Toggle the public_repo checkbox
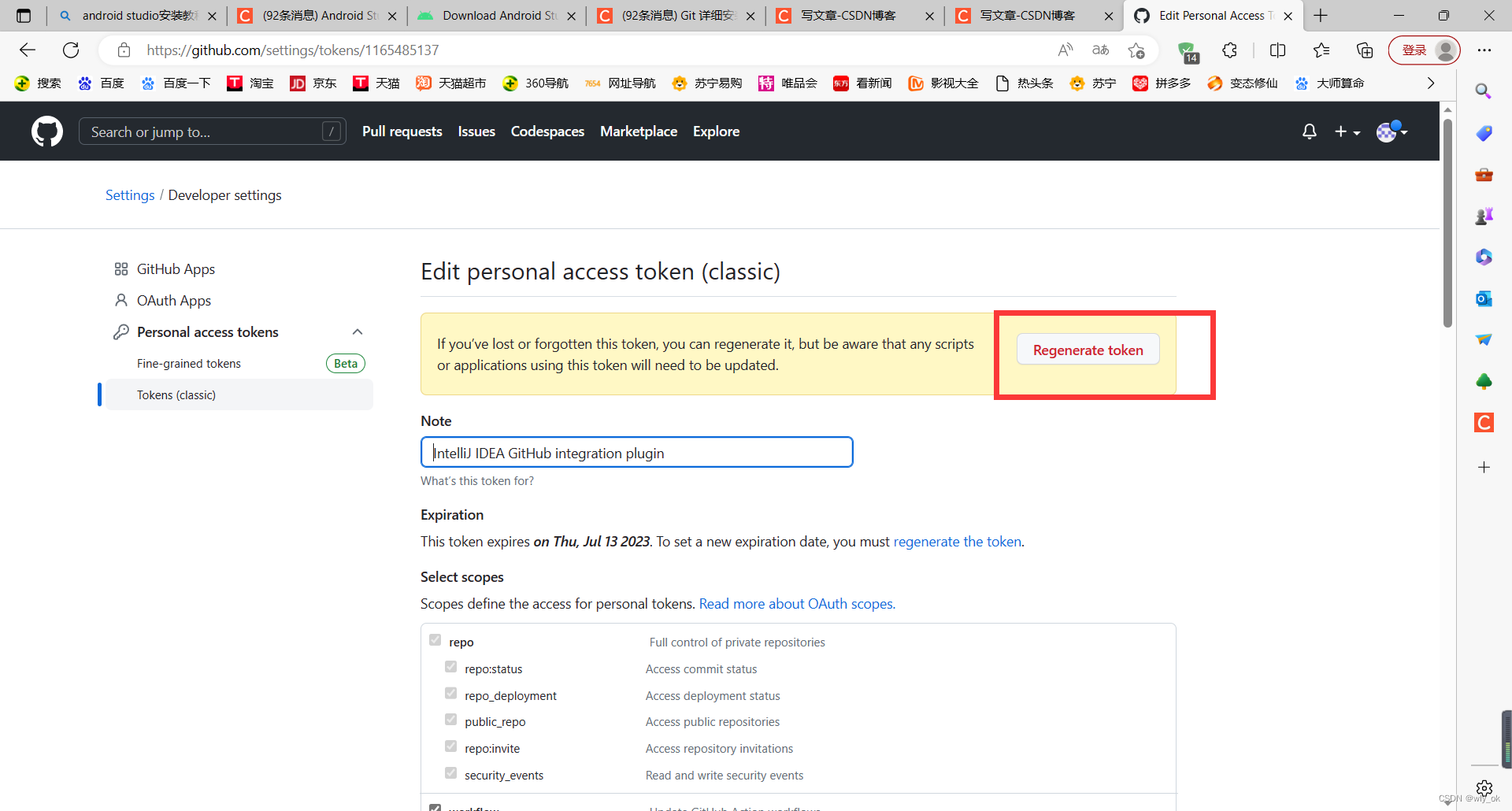Screen dimensions: 1512x811 [450, 720]
